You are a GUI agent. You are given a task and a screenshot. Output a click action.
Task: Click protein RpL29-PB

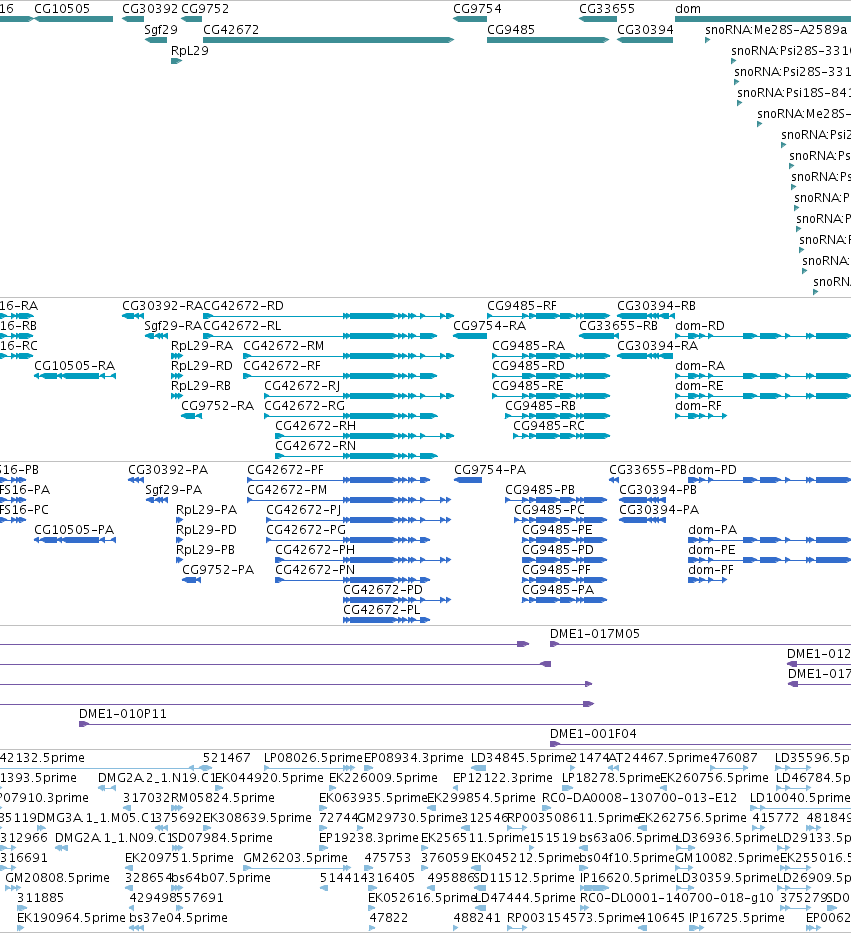[x=179, y=560]
